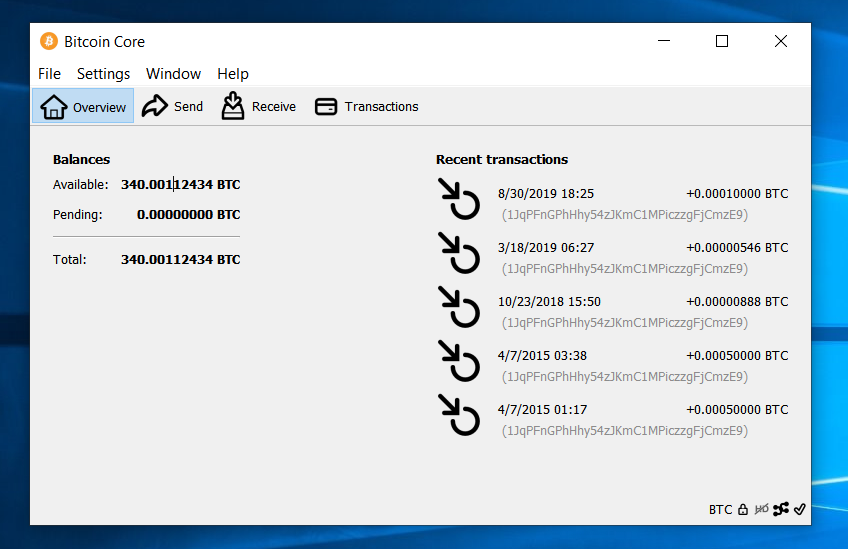
Task: Click the network connections status icon
Action: tap(781, 510)
